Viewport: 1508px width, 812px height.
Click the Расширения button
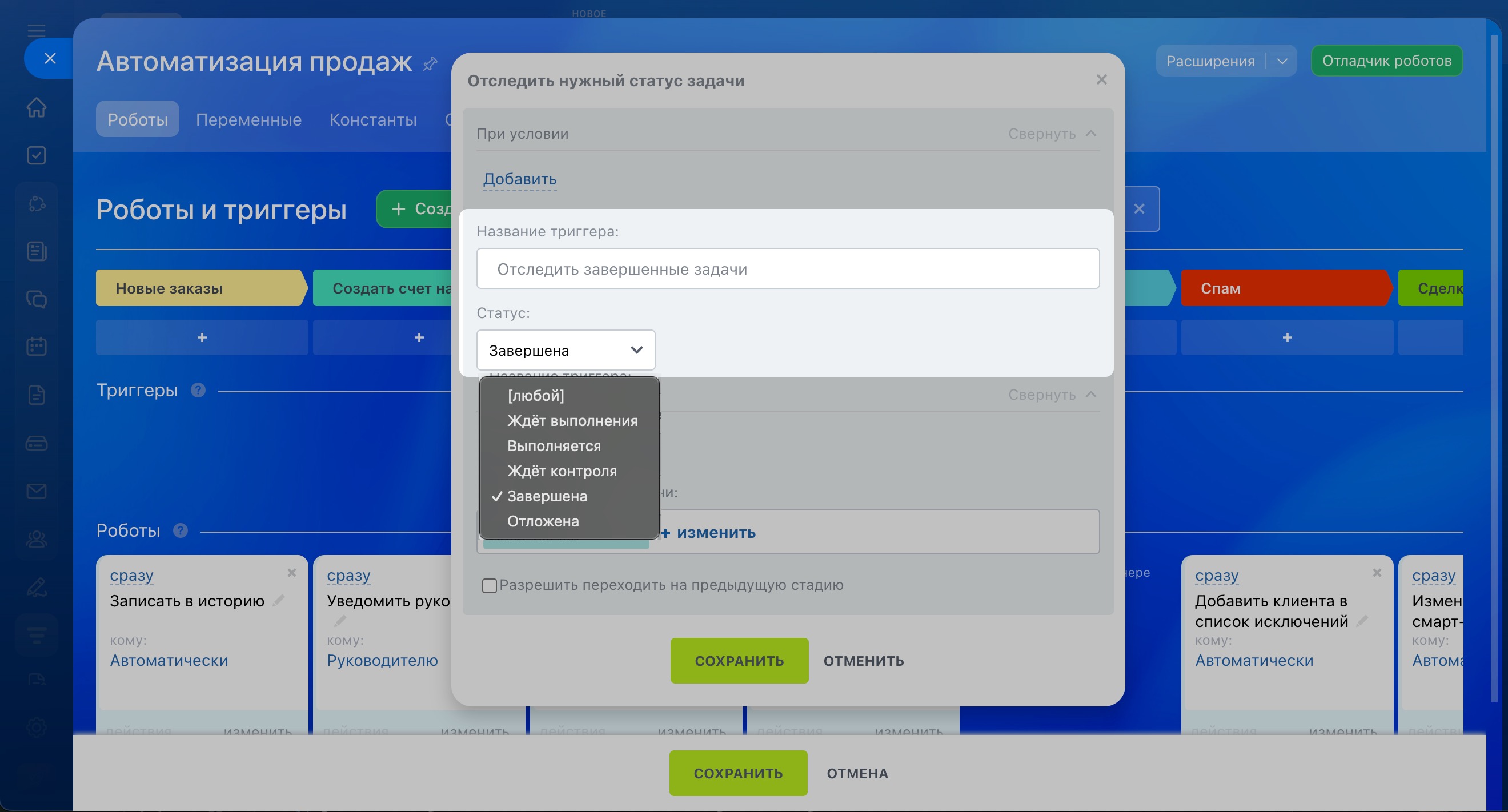point(1209,61)
